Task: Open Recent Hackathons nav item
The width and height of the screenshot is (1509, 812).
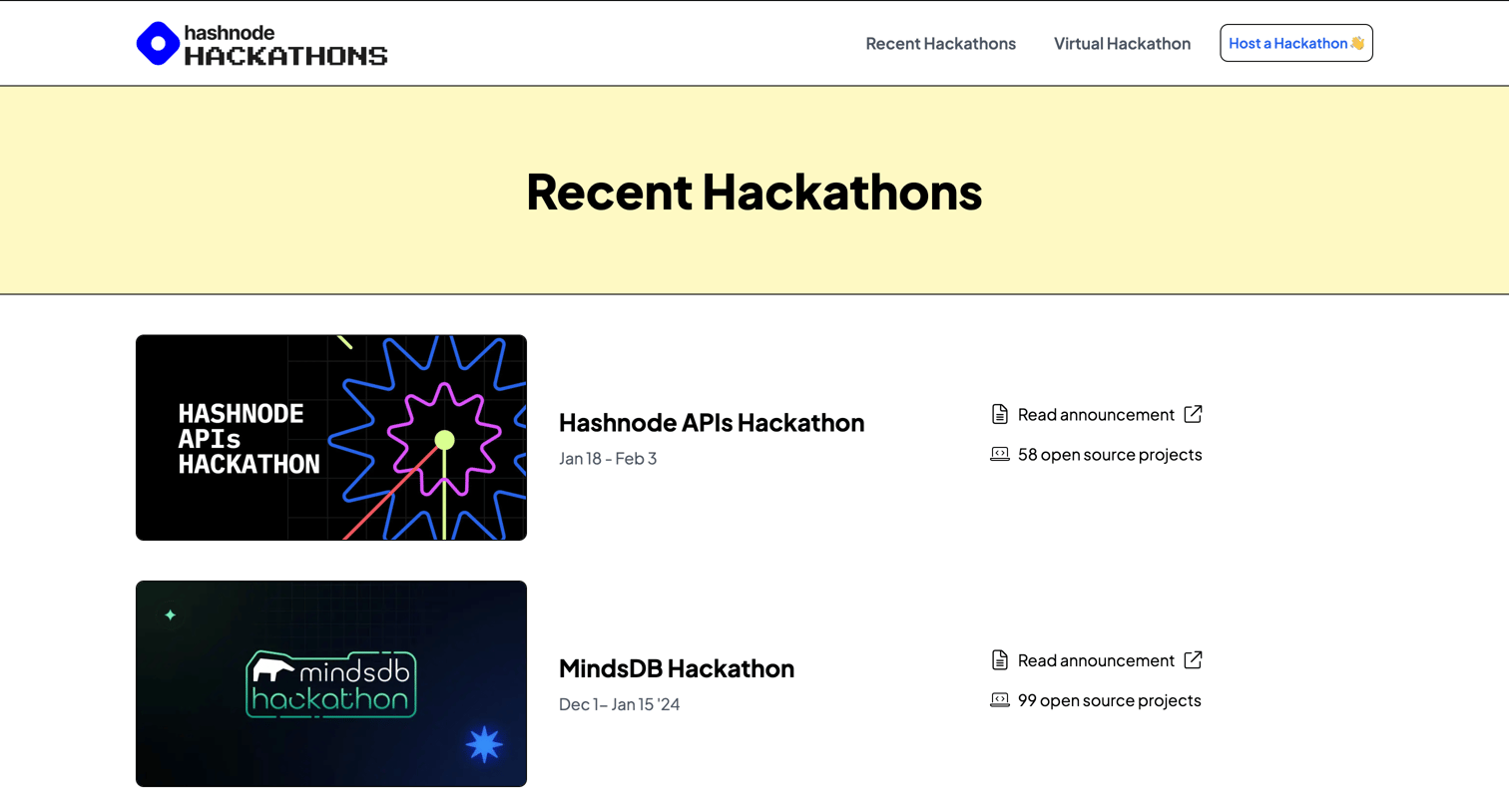Action: pyautogui.click(x=940, y=43)
